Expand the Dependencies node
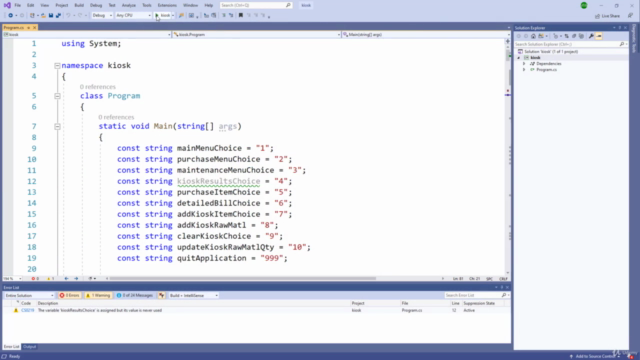640x360 pixels. [524, 64]
